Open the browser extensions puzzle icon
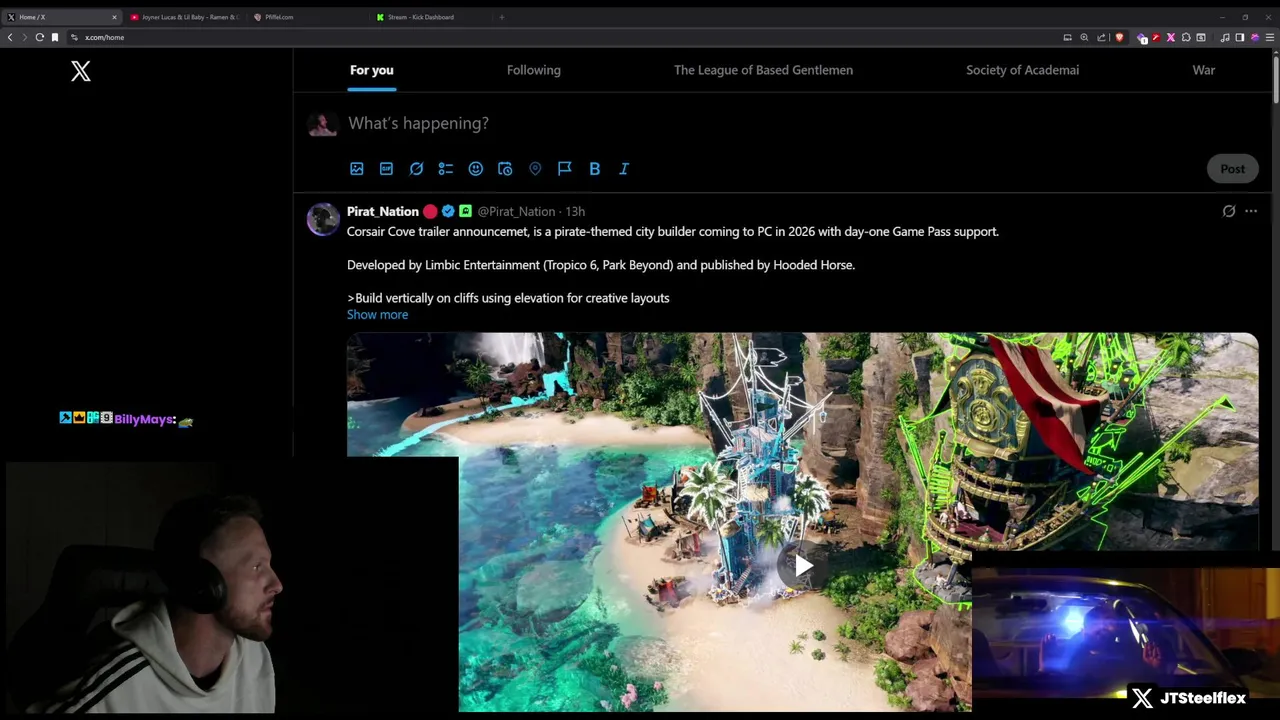The image size is (1280, 720). click(x=1186, y=37)
